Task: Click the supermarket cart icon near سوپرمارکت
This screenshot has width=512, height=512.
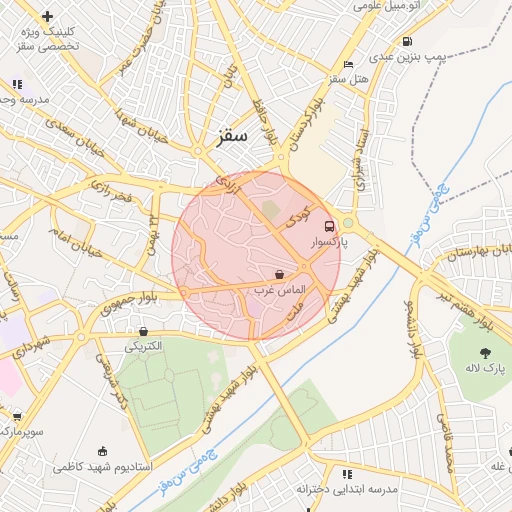Action: [x=17, y=416]
